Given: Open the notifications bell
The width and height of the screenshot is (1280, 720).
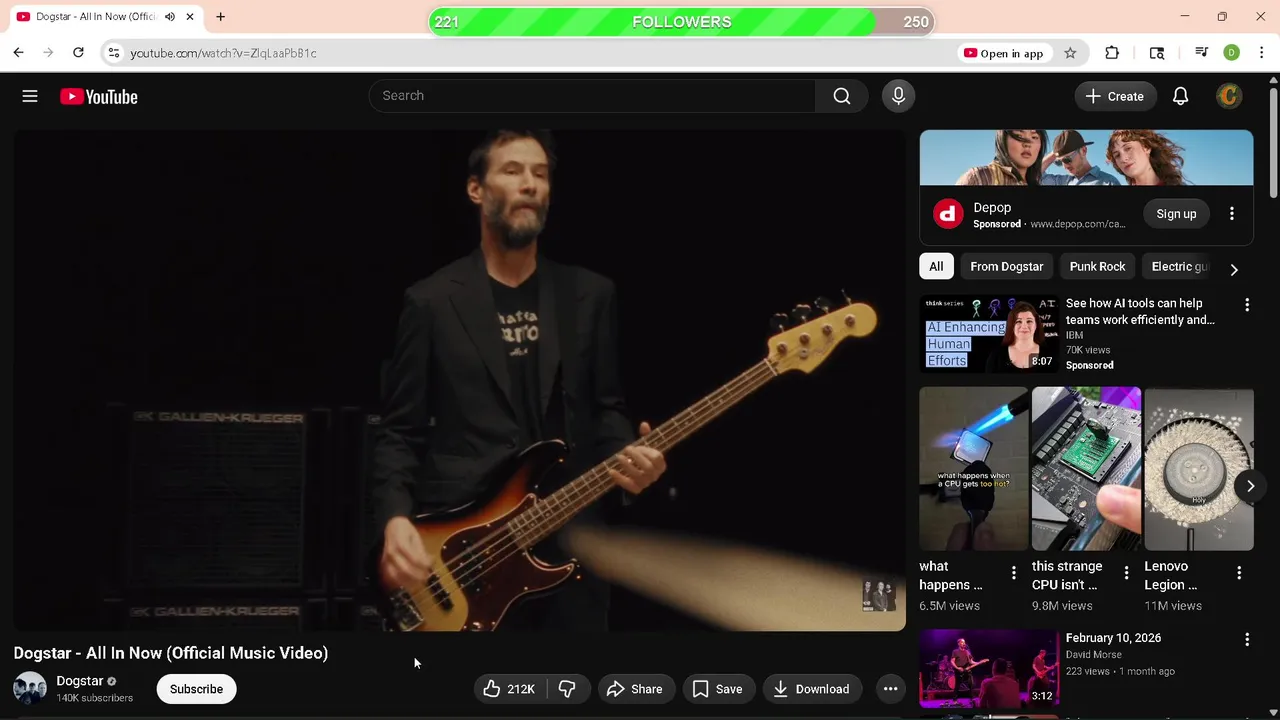Looking at the screenshot, I should [1180, 96].
